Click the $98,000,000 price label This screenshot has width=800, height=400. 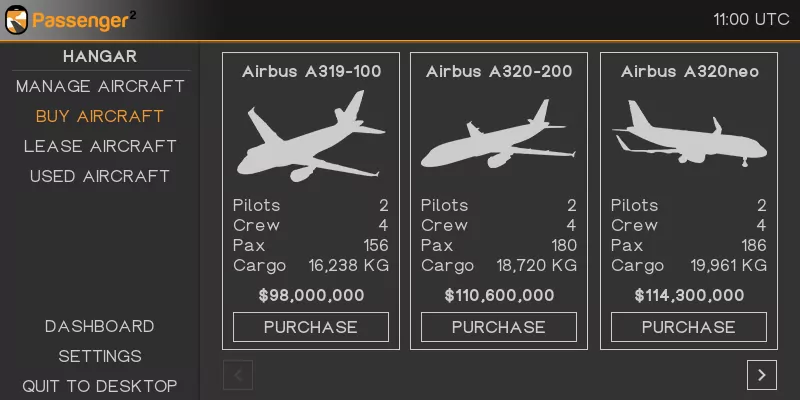click(311, 295)
